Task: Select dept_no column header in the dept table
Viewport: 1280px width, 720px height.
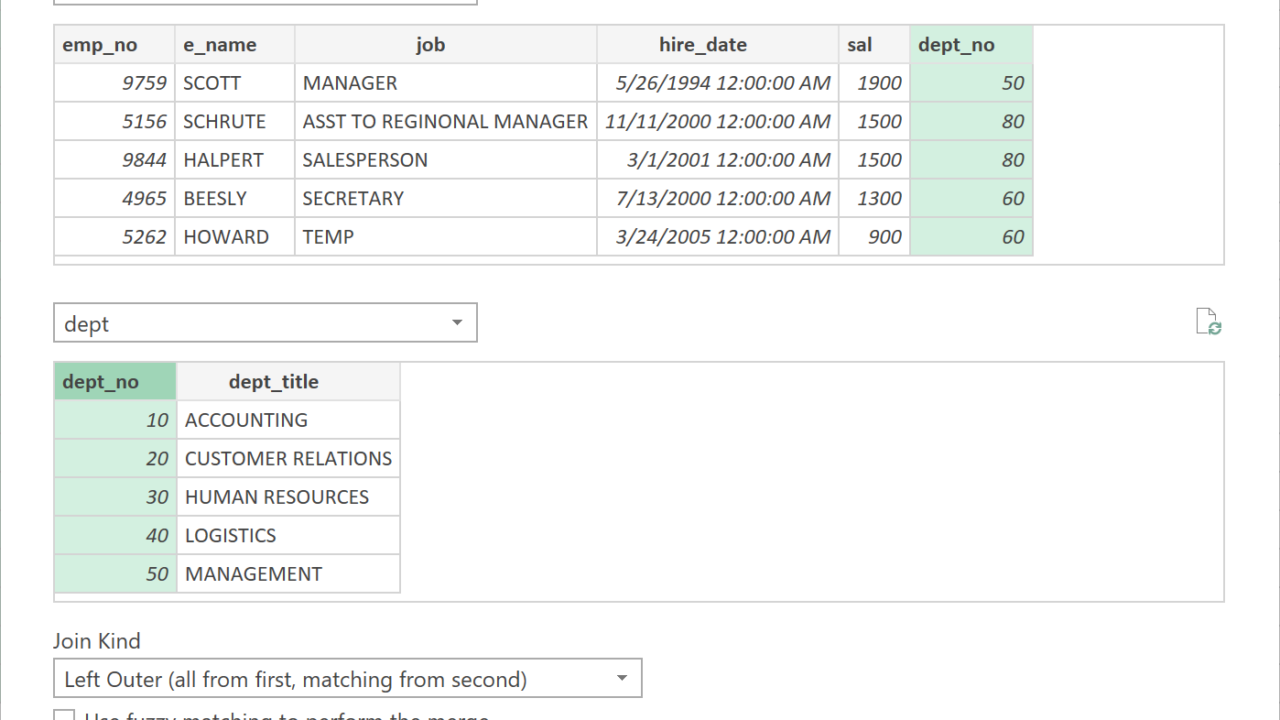Action: click(x=101, y=382)
